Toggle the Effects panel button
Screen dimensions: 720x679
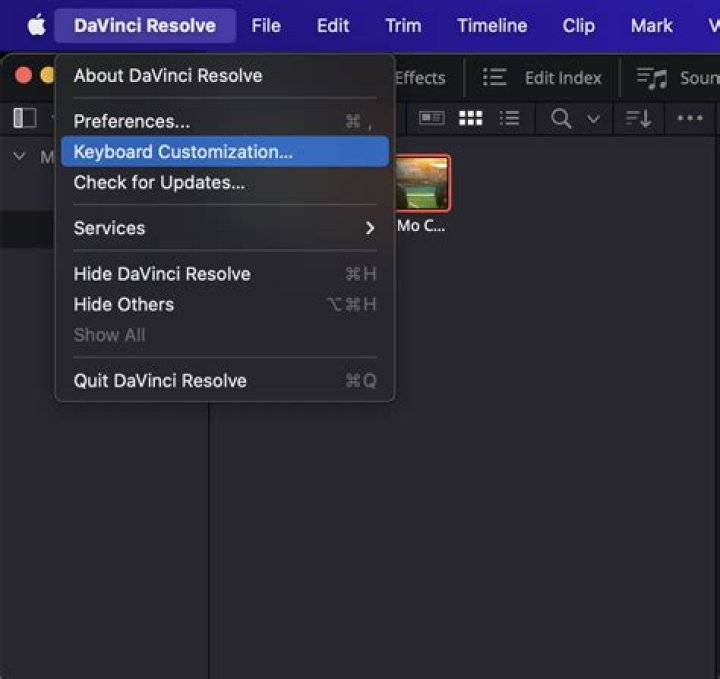point(420,78)
